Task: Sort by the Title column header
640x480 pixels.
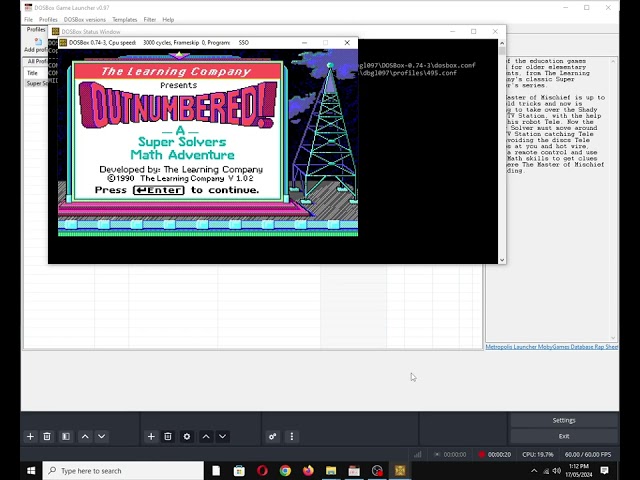Action: coord(32,73)
